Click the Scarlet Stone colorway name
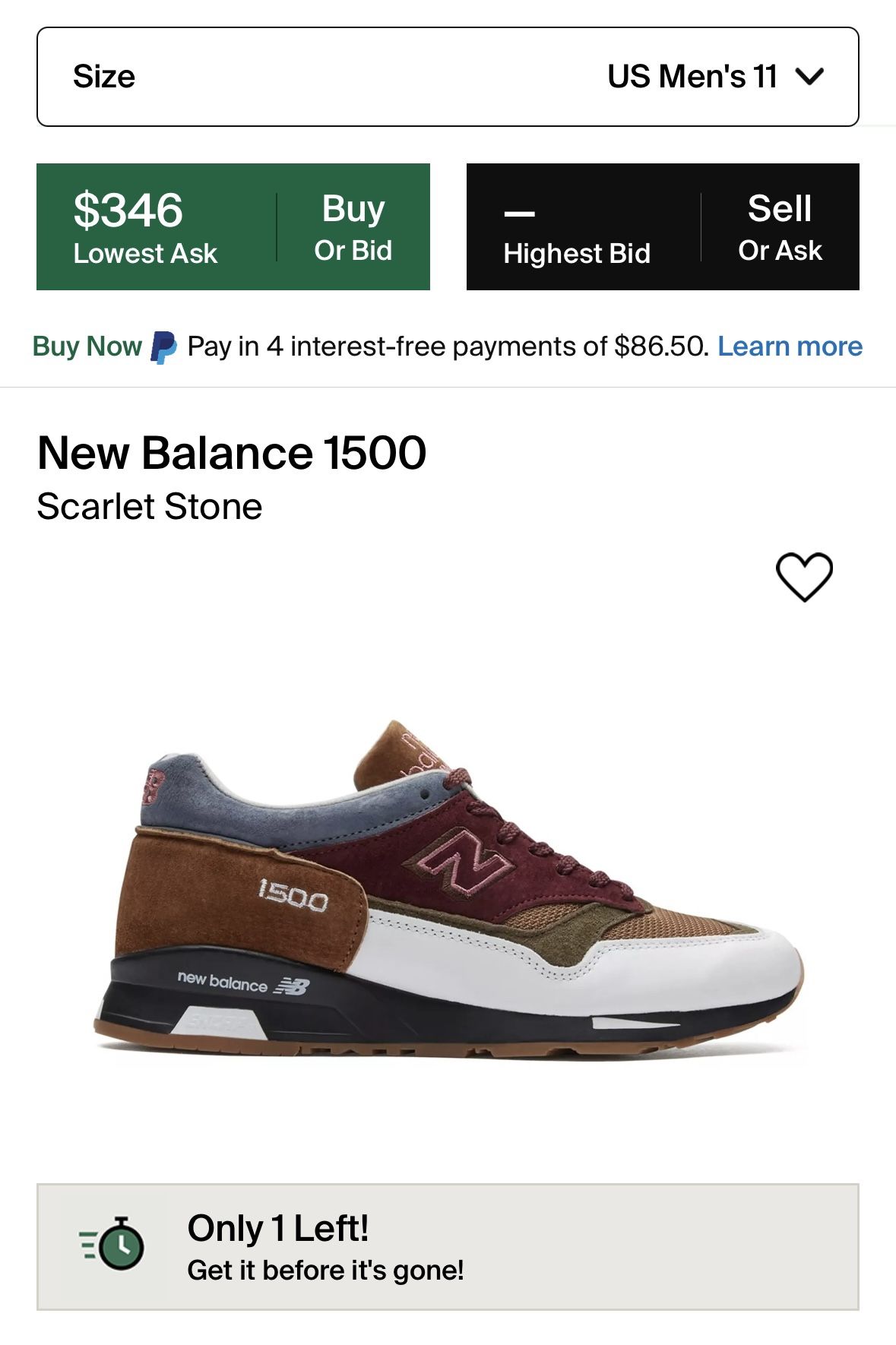Viewport: 896px width, 1345px height. click(149, 505)
